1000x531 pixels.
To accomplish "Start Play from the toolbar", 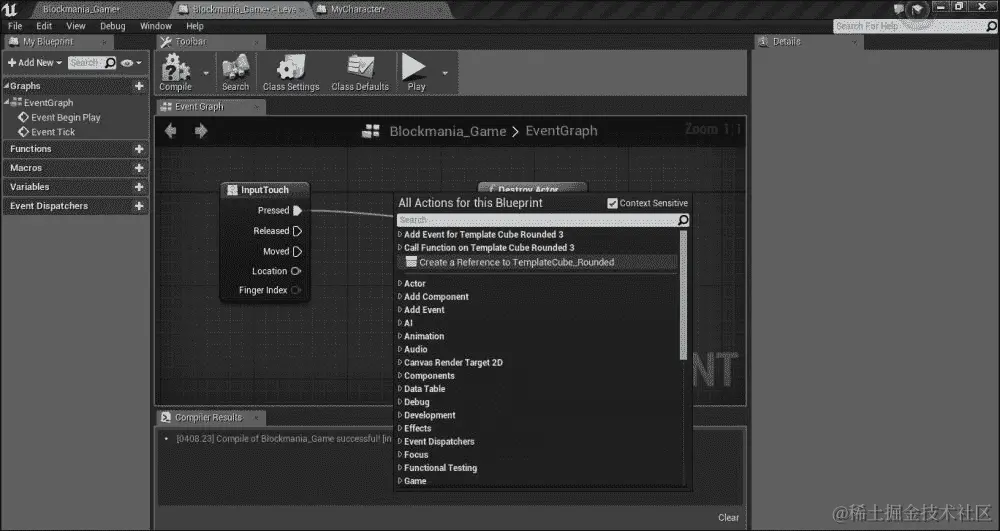I will (415, 73).
